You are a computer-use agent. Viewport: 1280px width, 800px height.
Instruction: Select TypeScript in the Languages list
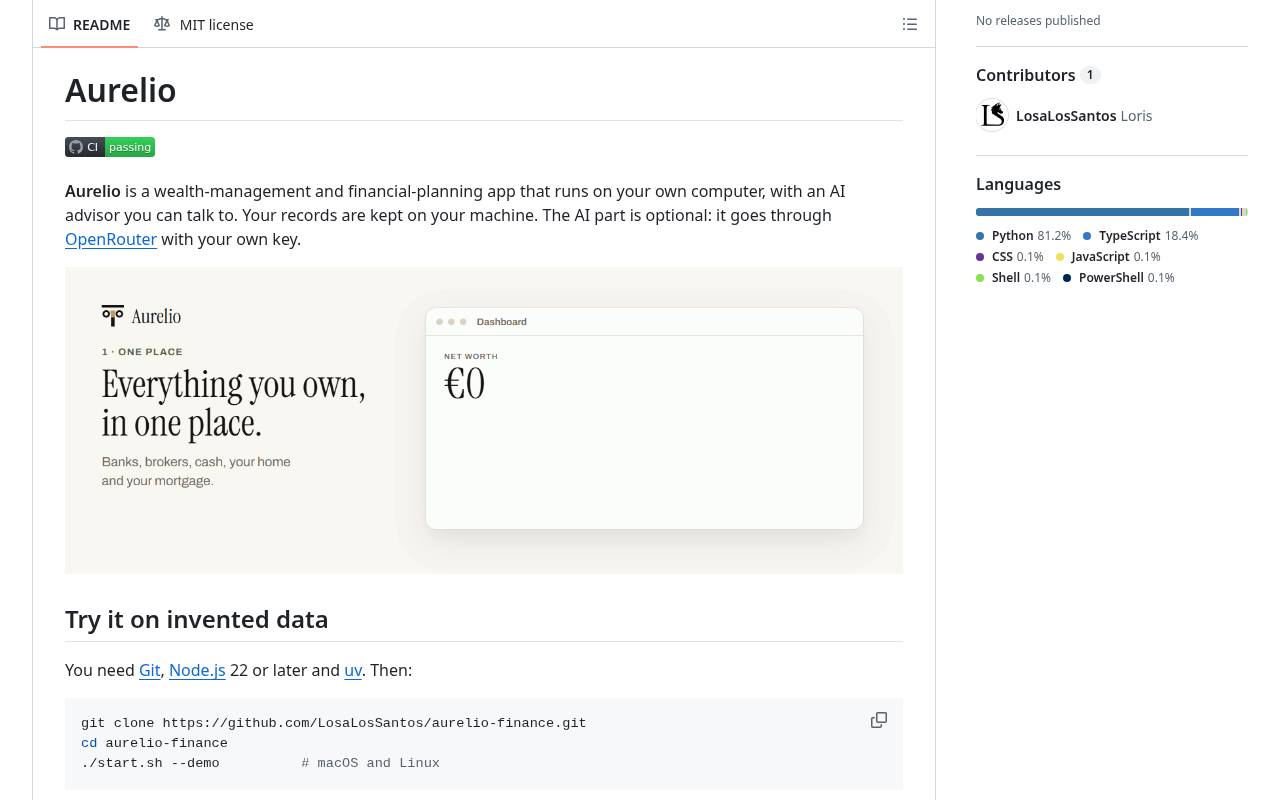tap(1140, 236)
